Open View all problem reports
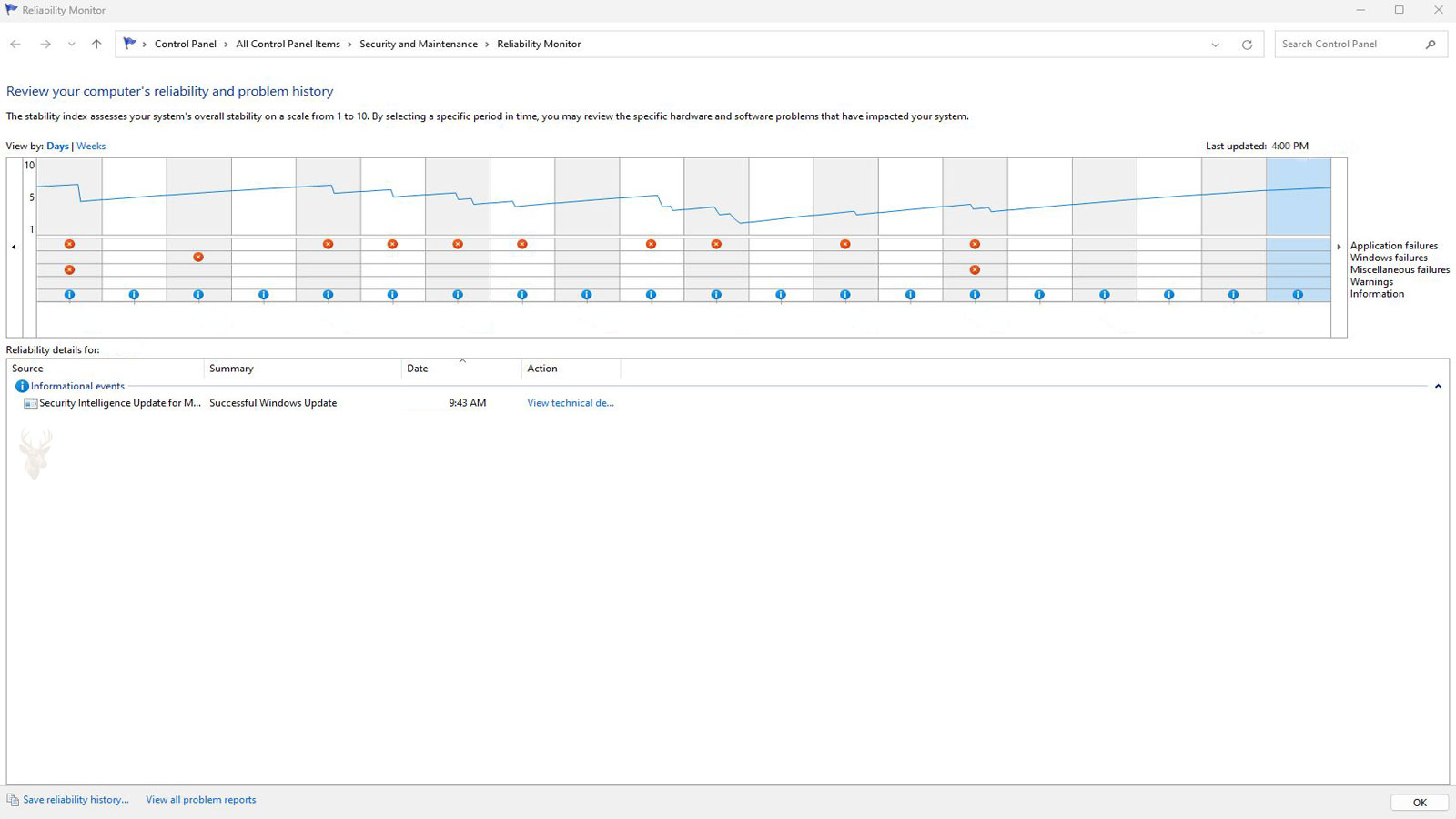Viewport: 1456px width, 819px height. 201,800
